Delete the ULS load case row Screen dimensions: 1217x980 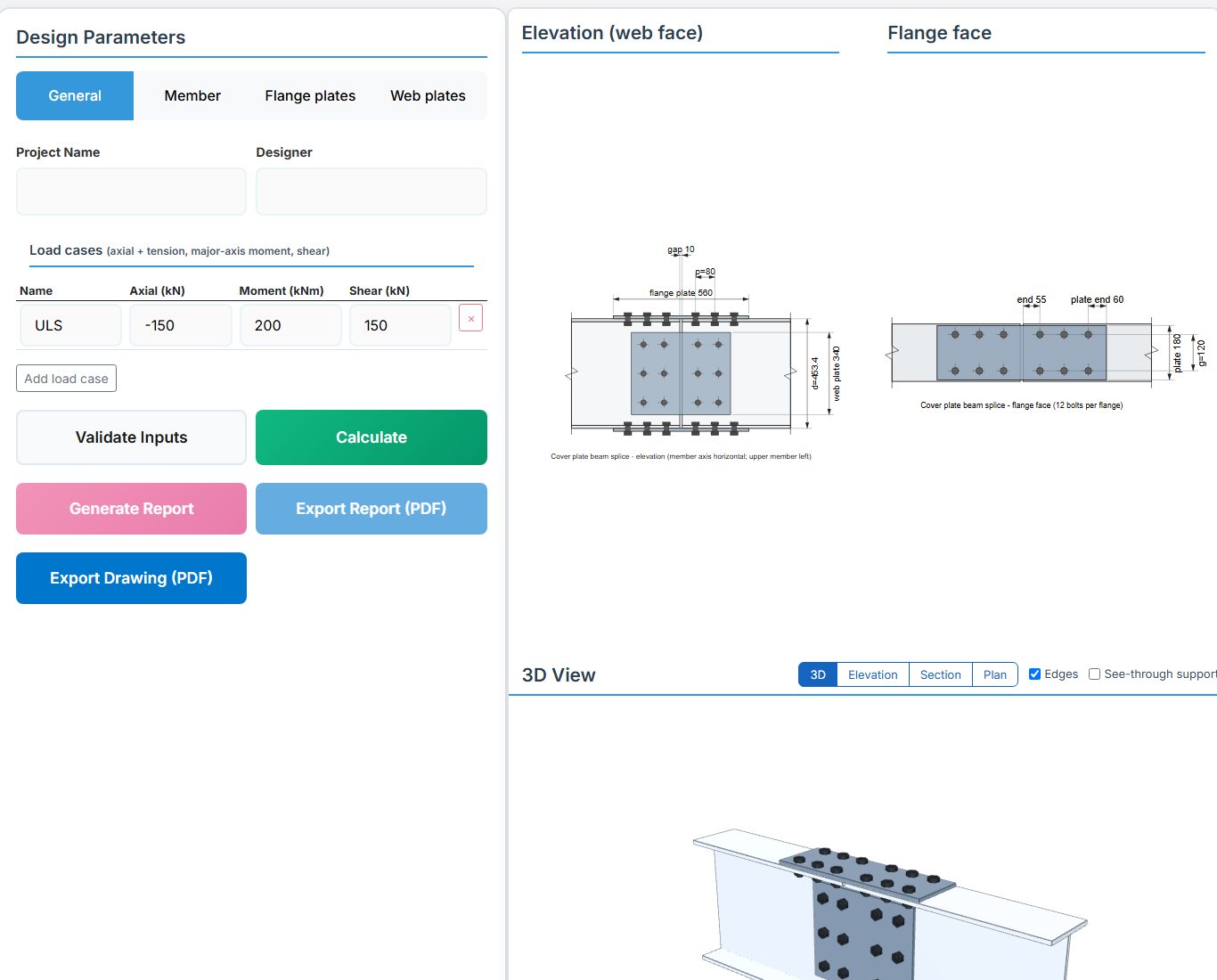[470, 318]
